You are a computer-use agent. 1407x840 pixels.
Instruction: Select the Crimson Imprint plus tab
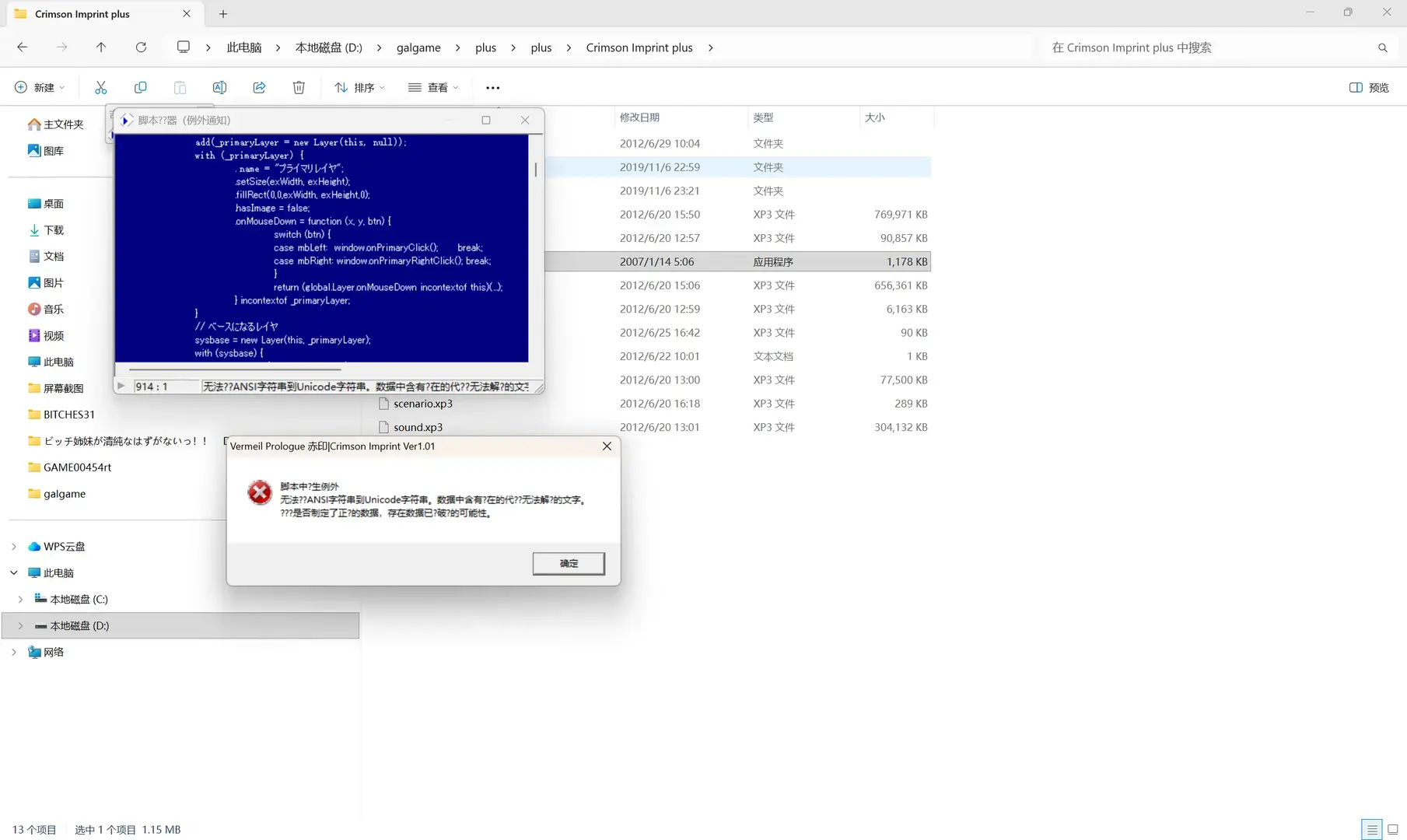pos(103,14)
